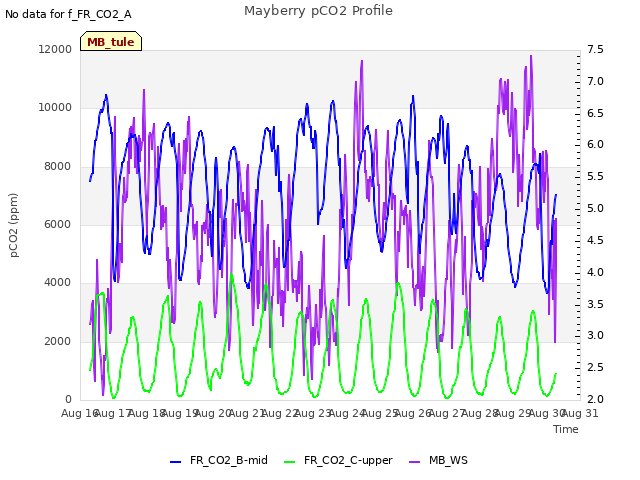This screenshot has height=480, width=640.
Task: Click the Aug 28 x-axis date label
Action: [x=480, y=413]
